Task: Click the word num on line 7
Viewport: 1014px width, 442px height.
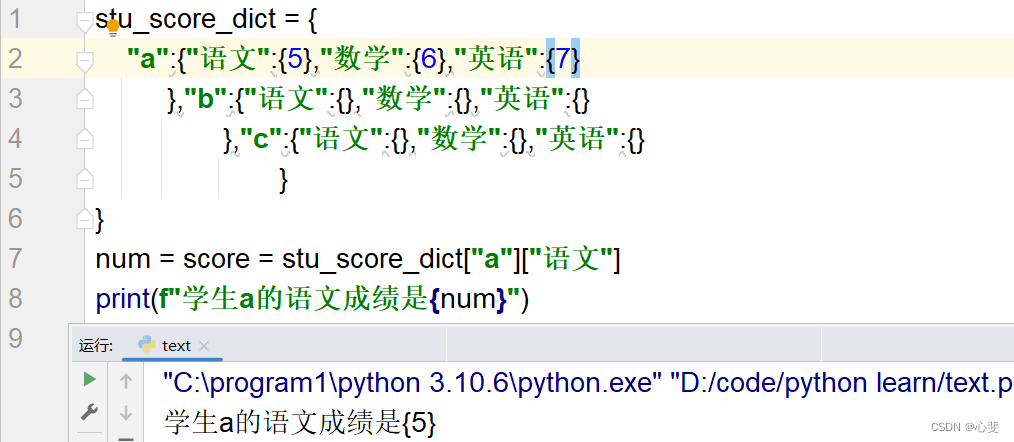Action: click(x=123, y=260)
